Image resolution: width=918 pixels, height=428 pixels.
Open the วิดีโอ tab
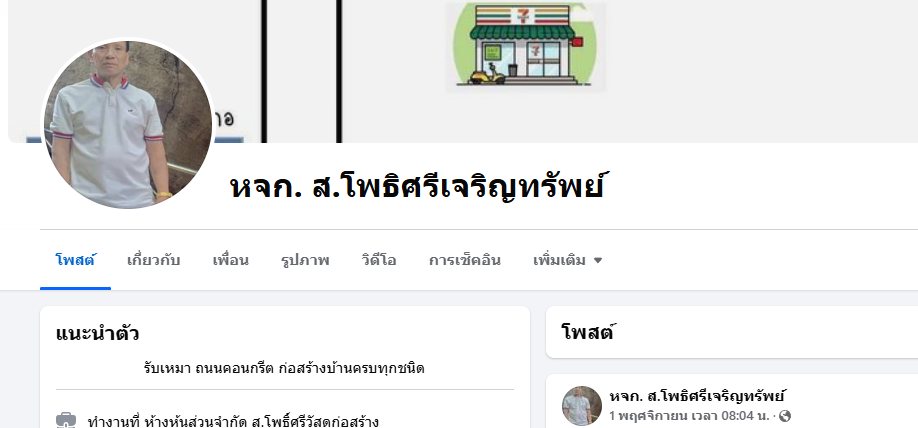click(x=379, y=260)
